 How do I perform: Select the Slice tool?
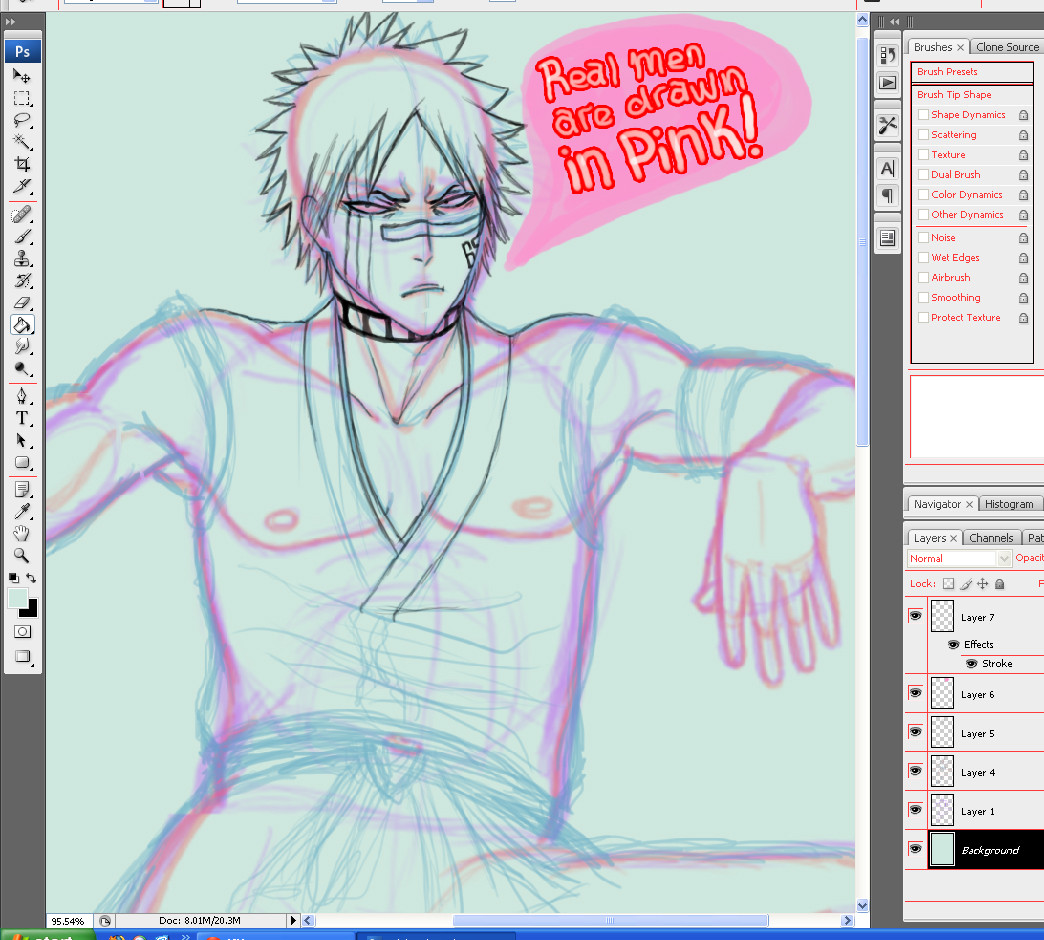[22, 186]
